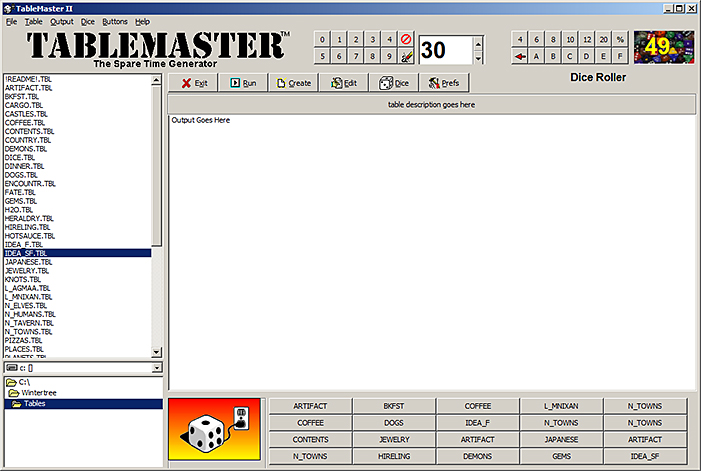The width and height of the screenshot is (701, 471).
Task: Open the Output menu
Action: [62, 21]
